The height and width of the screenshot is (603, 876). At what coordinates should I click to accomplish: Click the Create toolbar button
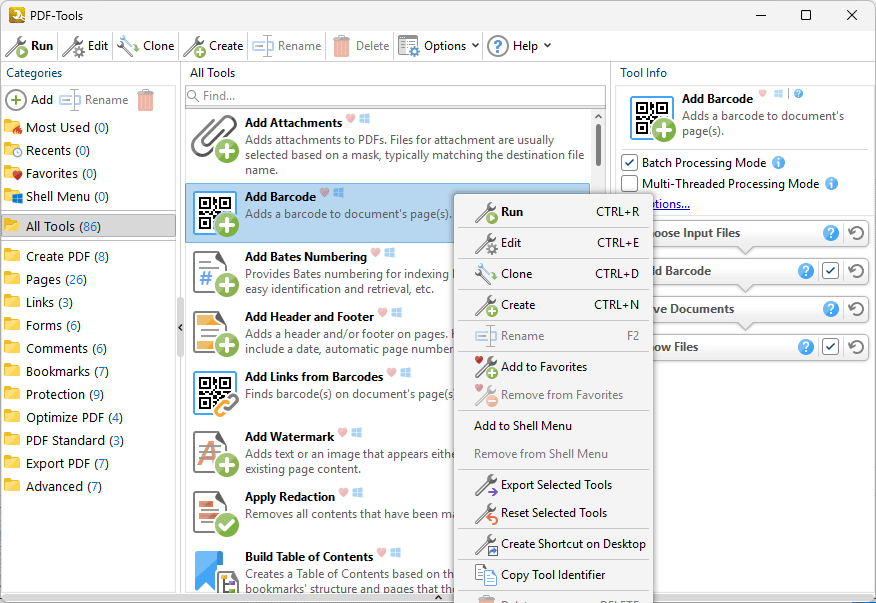point(213,46)
